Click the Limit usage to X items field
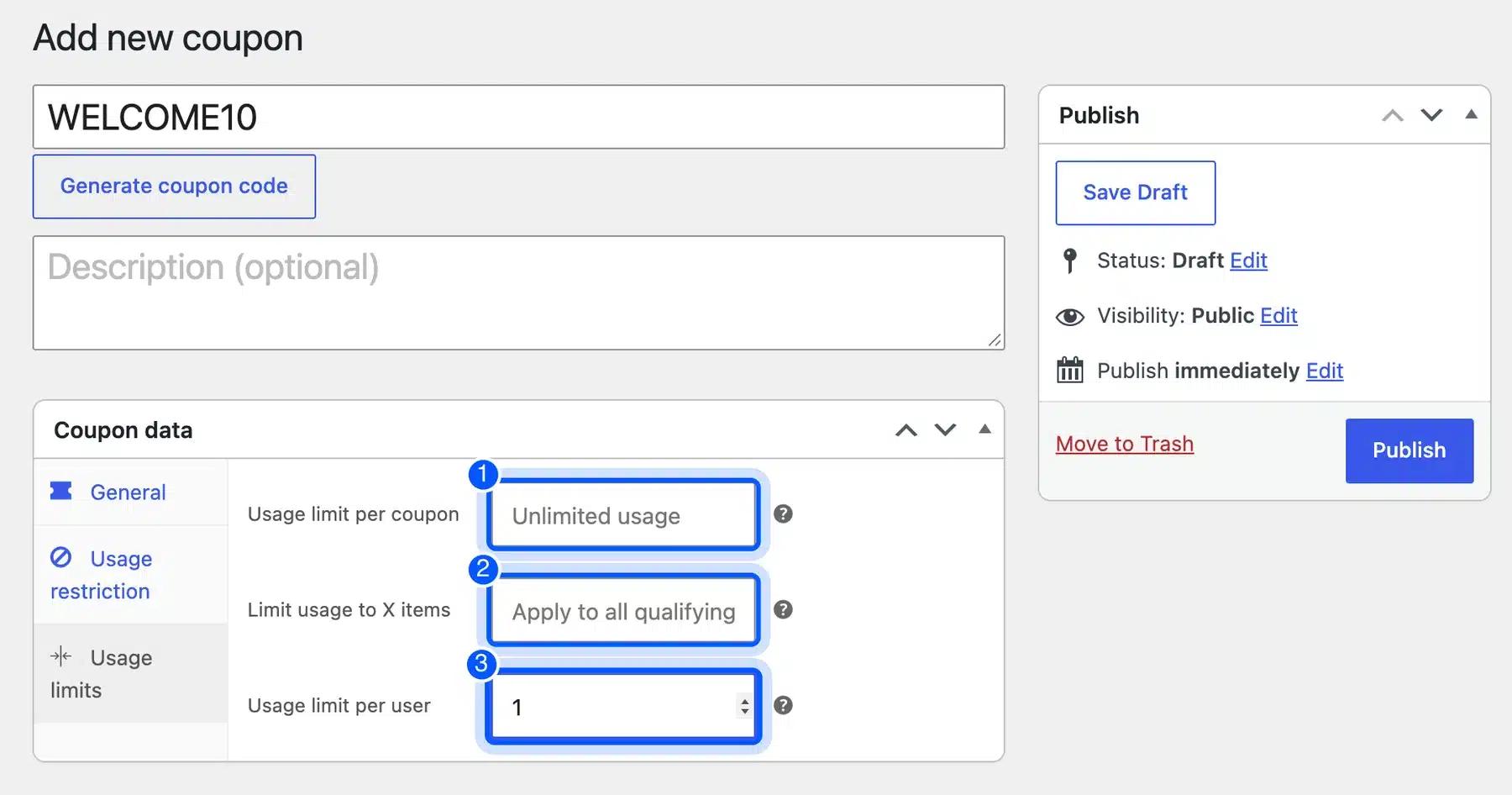The height and width of the screenshot is (795, 1512). (623, 610)
